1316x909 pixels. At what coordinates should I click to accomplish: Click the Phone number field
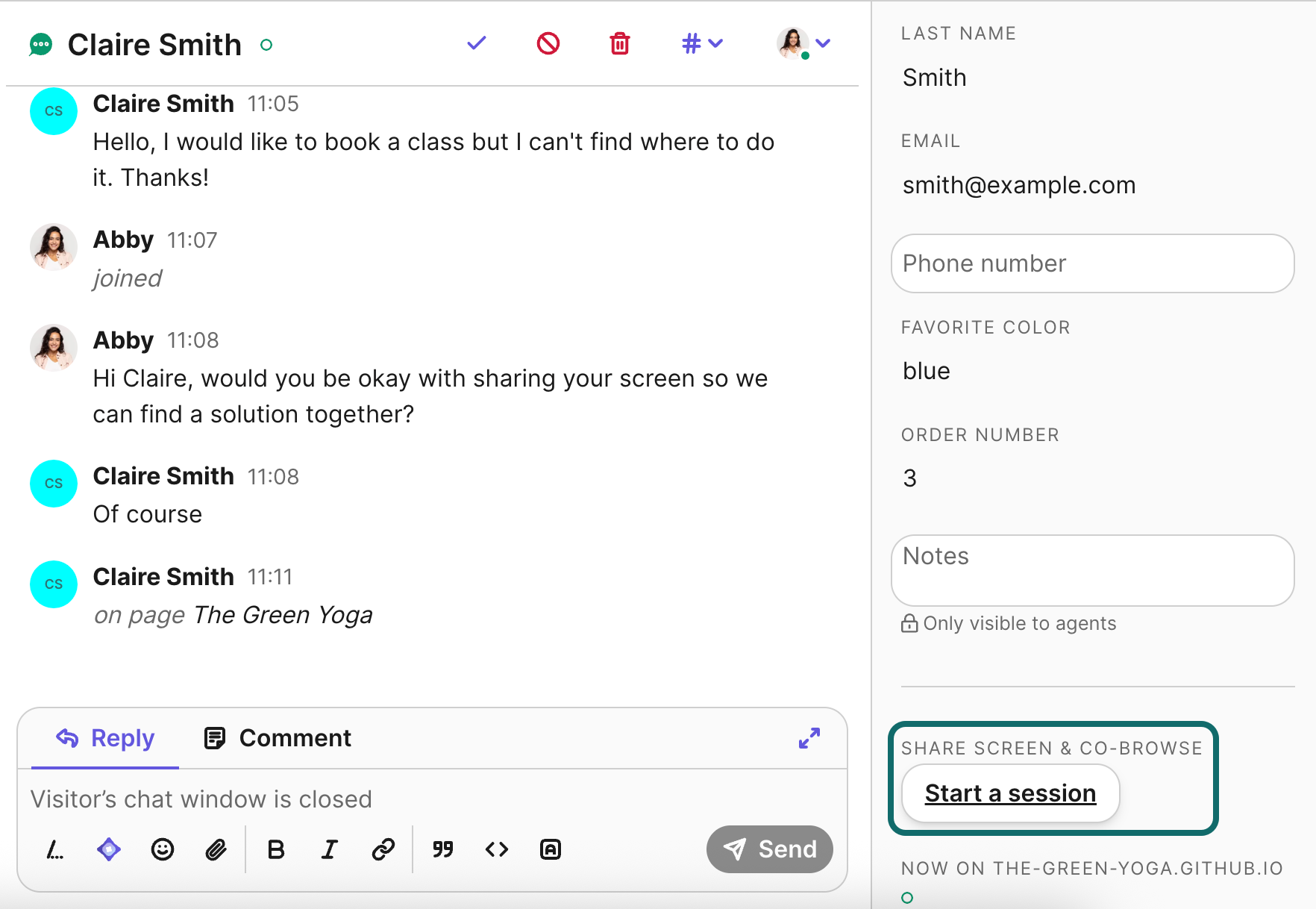(x=1092, y=263)
